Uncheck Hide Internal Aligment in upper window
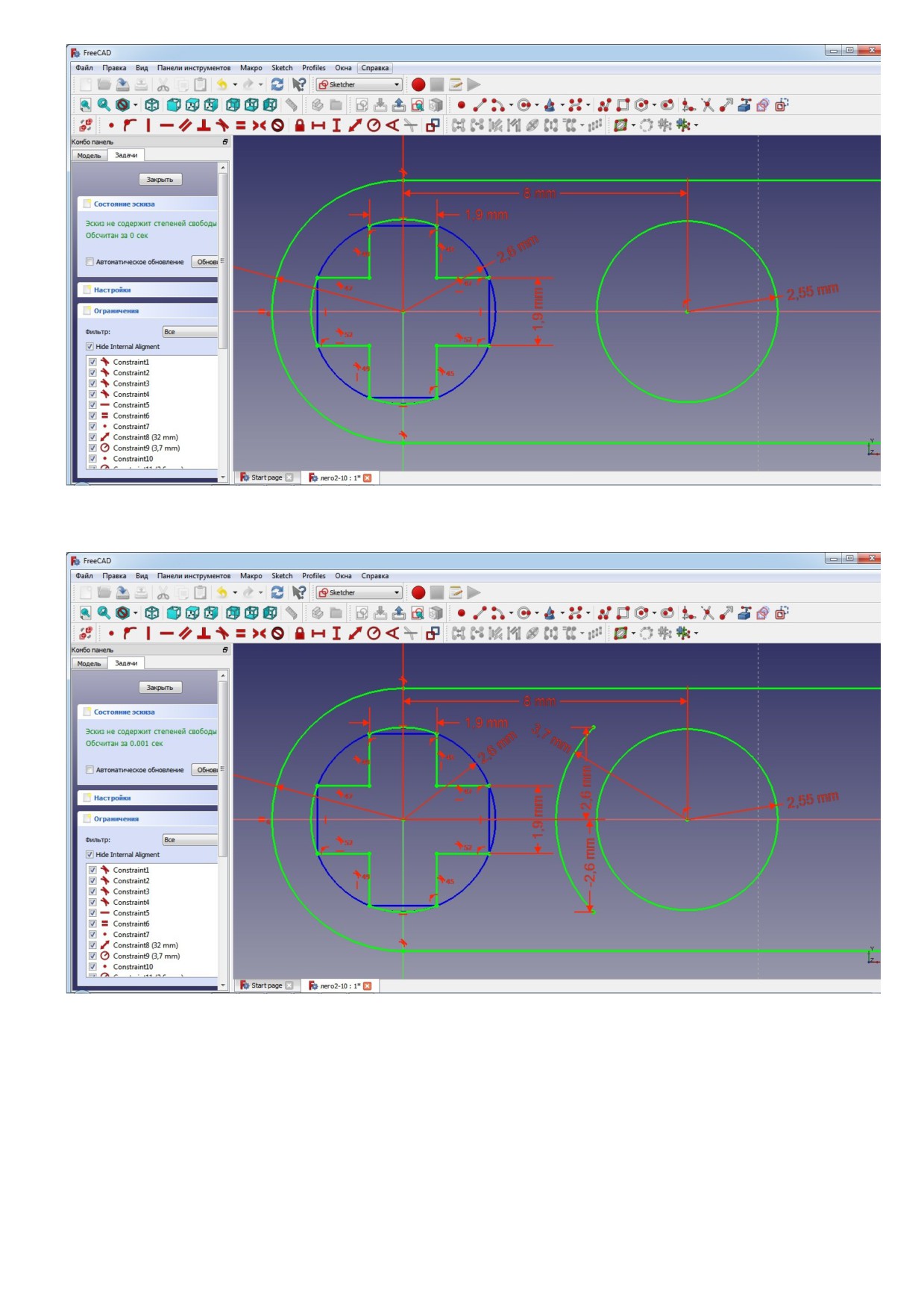This screenshot has width=924, height=1307. click(89, 347)
